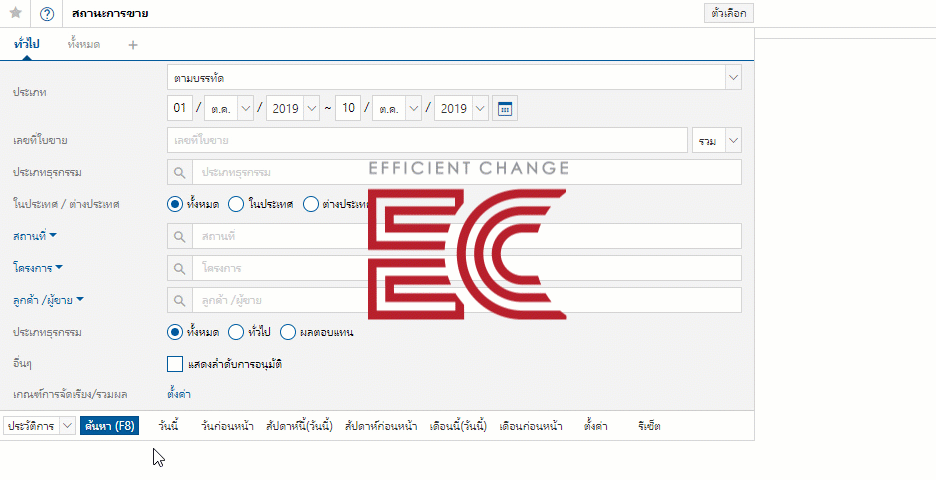
Task: Select the ต่างประเทศ radio option
Action: pyautogui.click(x=310, y=204)
